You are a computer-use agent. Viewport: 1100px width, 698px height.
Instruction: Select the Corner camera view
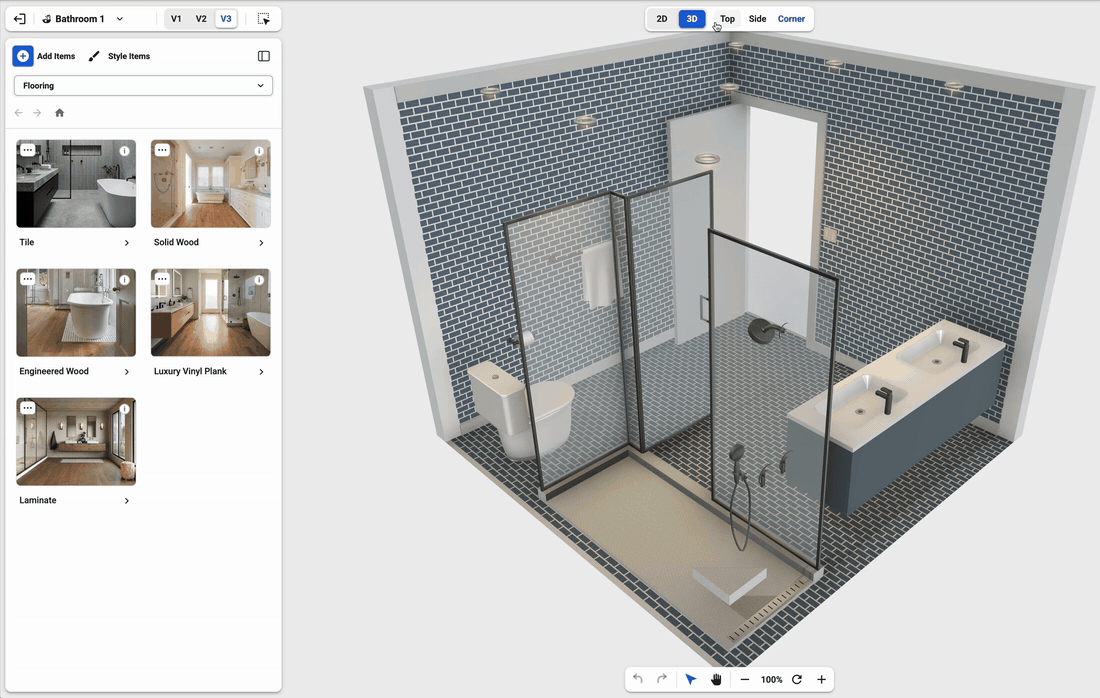(x=791, y=19)
